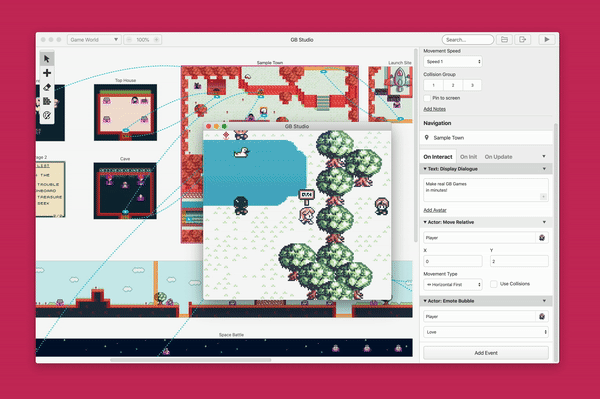The height and width of the screenshot is (399, 600).
Task: Open the project folder icon
Action: [x=504, y=39]
